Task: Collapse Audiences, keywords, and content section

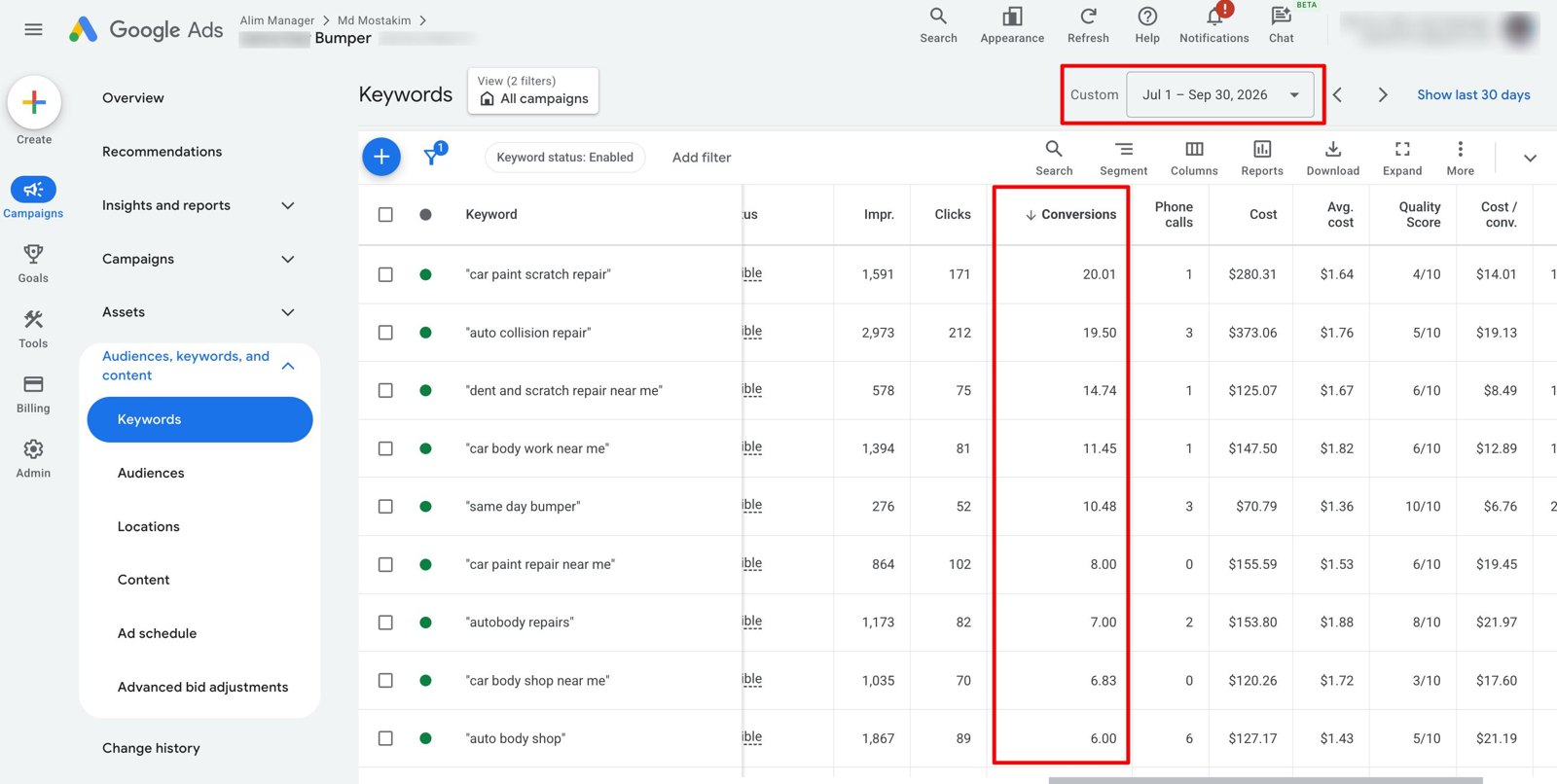Action: pyautogui.click(x=288, y=366)
